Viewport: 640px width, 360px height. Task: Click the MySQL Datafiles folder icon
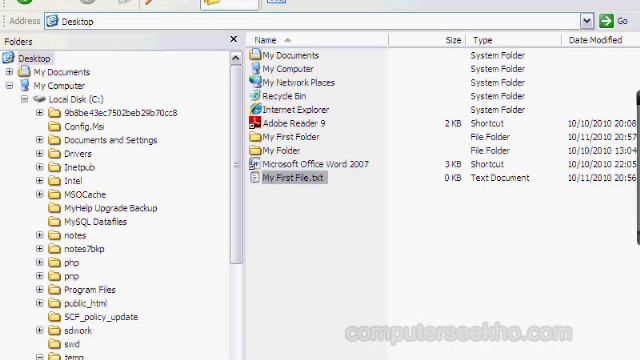[x=54, y=222]
